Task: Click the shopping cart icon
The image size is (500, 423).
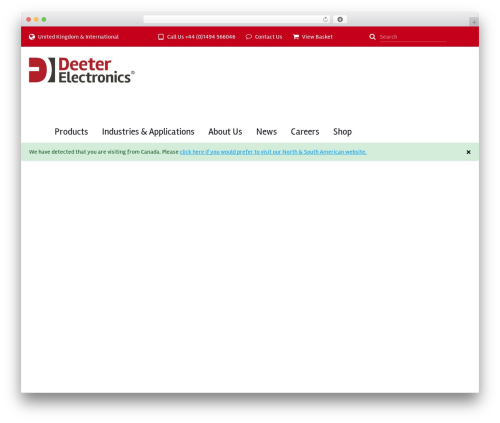Action: pyautogui.click(x=296, y=37)
